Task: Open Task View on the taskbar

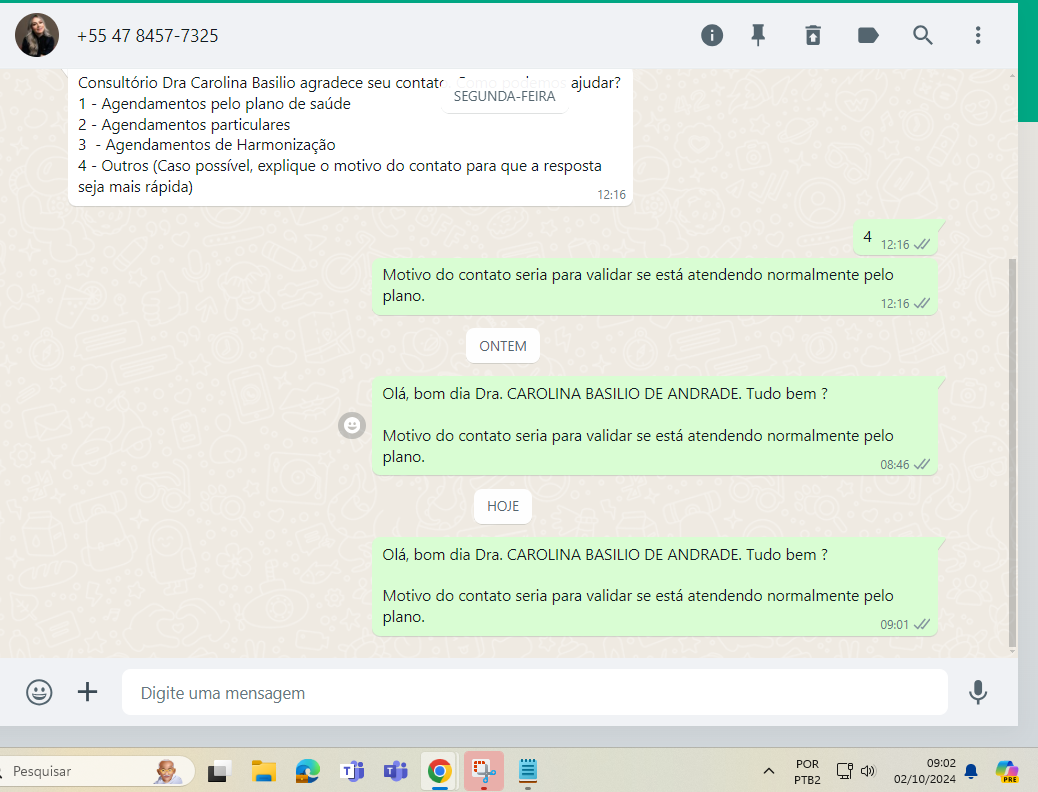Action: click(219, 771)
